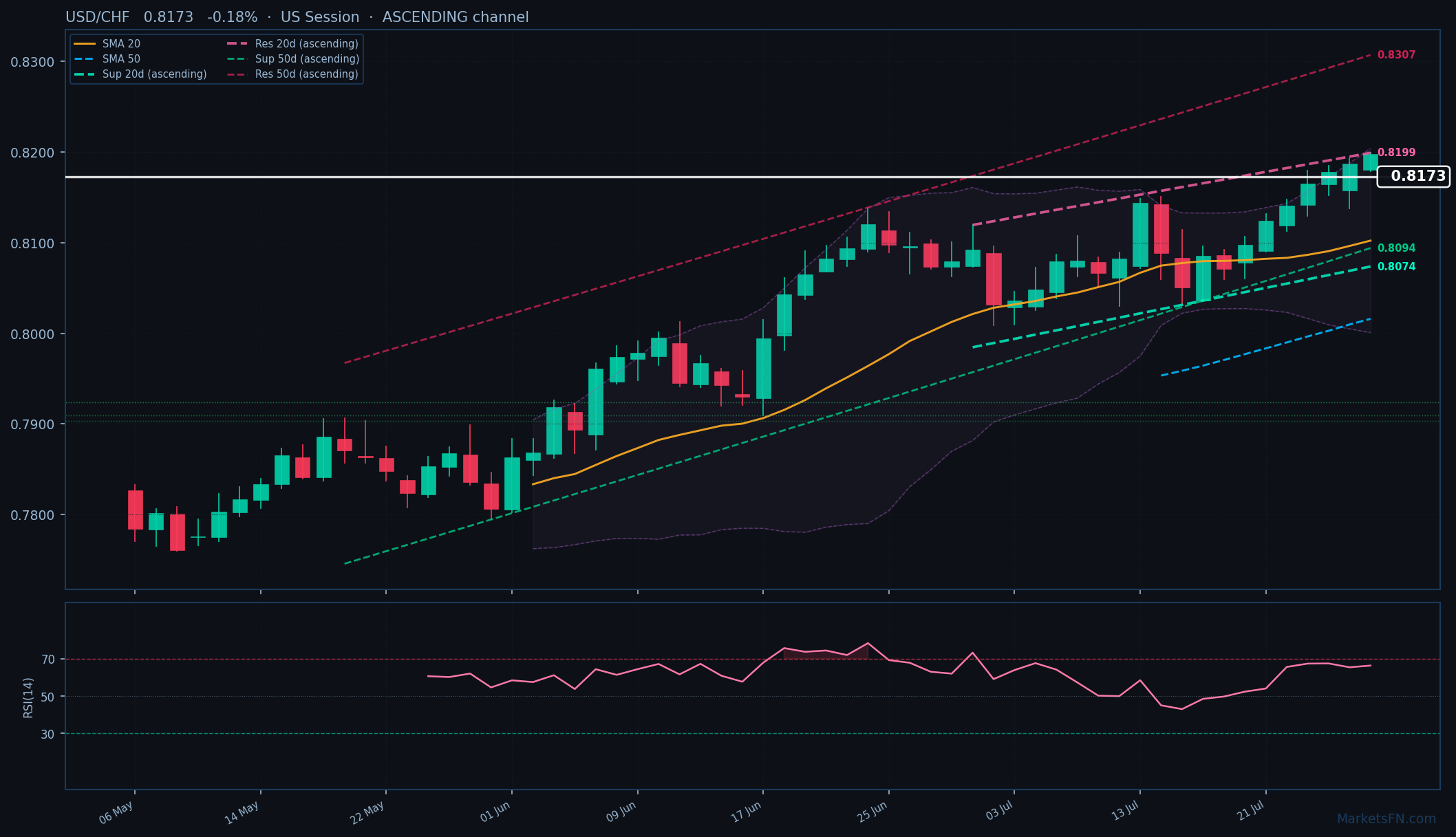
Task: Click the -0.18% change value in title
Action: pyautogui.click(x=233, y=17)
